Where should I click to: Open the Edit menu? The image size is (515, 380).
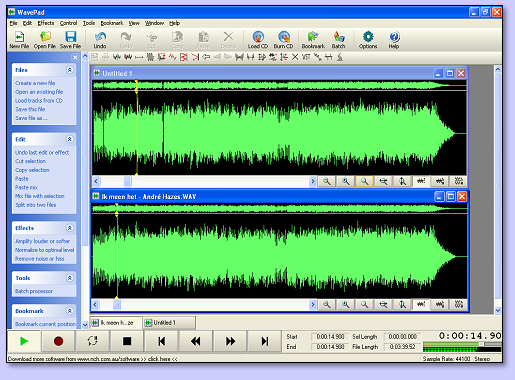tap(27, 23)
